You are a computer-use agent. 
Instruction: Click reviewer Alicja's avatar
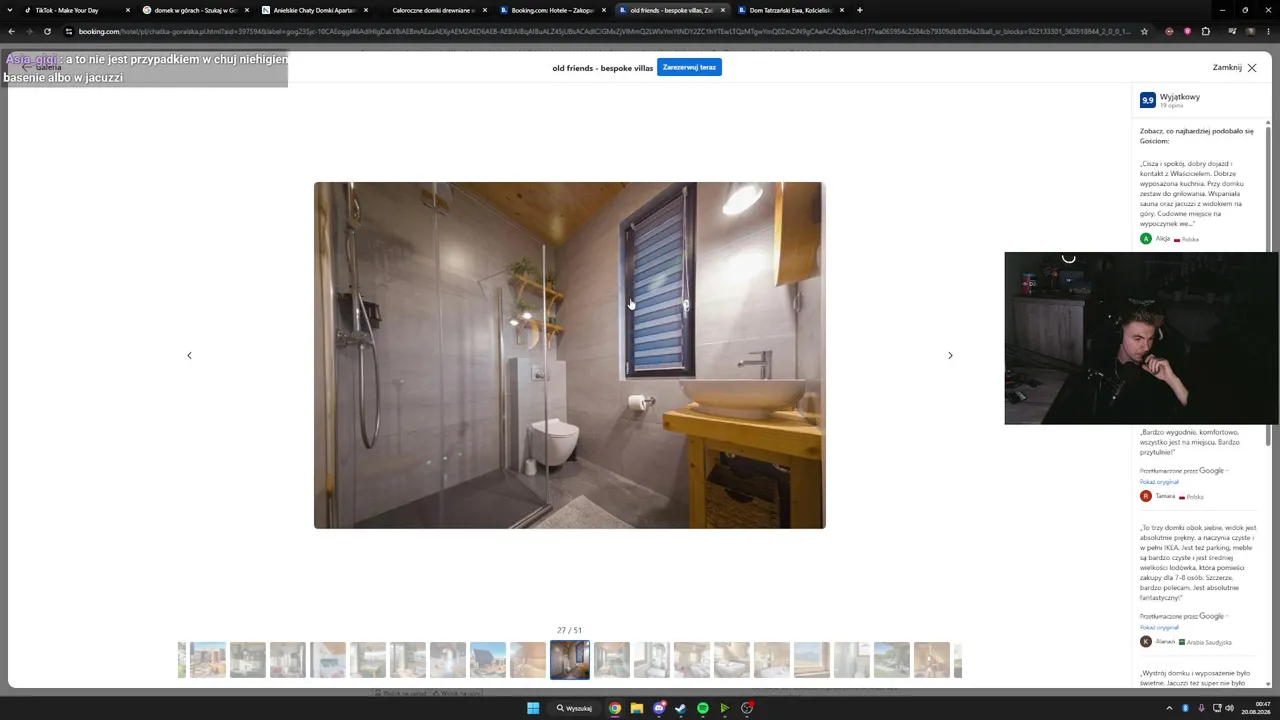[x=1146, y=239]
